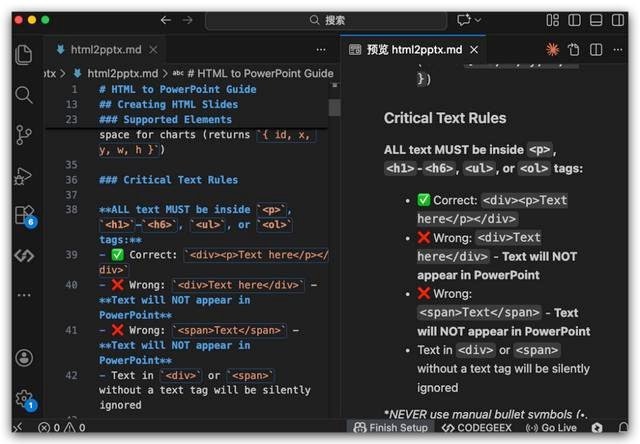This screenshot has height=444, width=640.
Task: Click the editor vertical scrollbar slider
Action: point(334,107)
